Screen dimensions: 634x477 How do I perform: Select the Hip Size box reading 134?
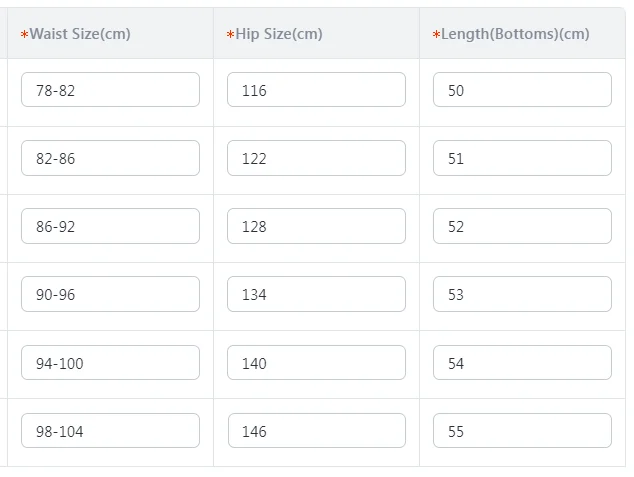(316, 294)
